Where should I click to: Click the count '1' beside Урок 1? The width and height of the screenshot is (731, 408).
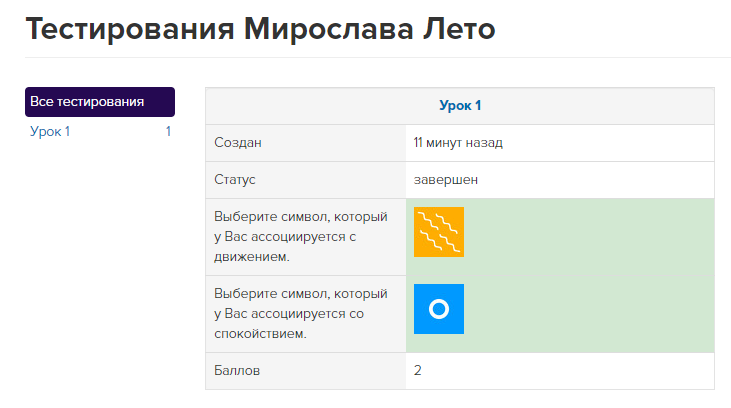tap(168, 131)
